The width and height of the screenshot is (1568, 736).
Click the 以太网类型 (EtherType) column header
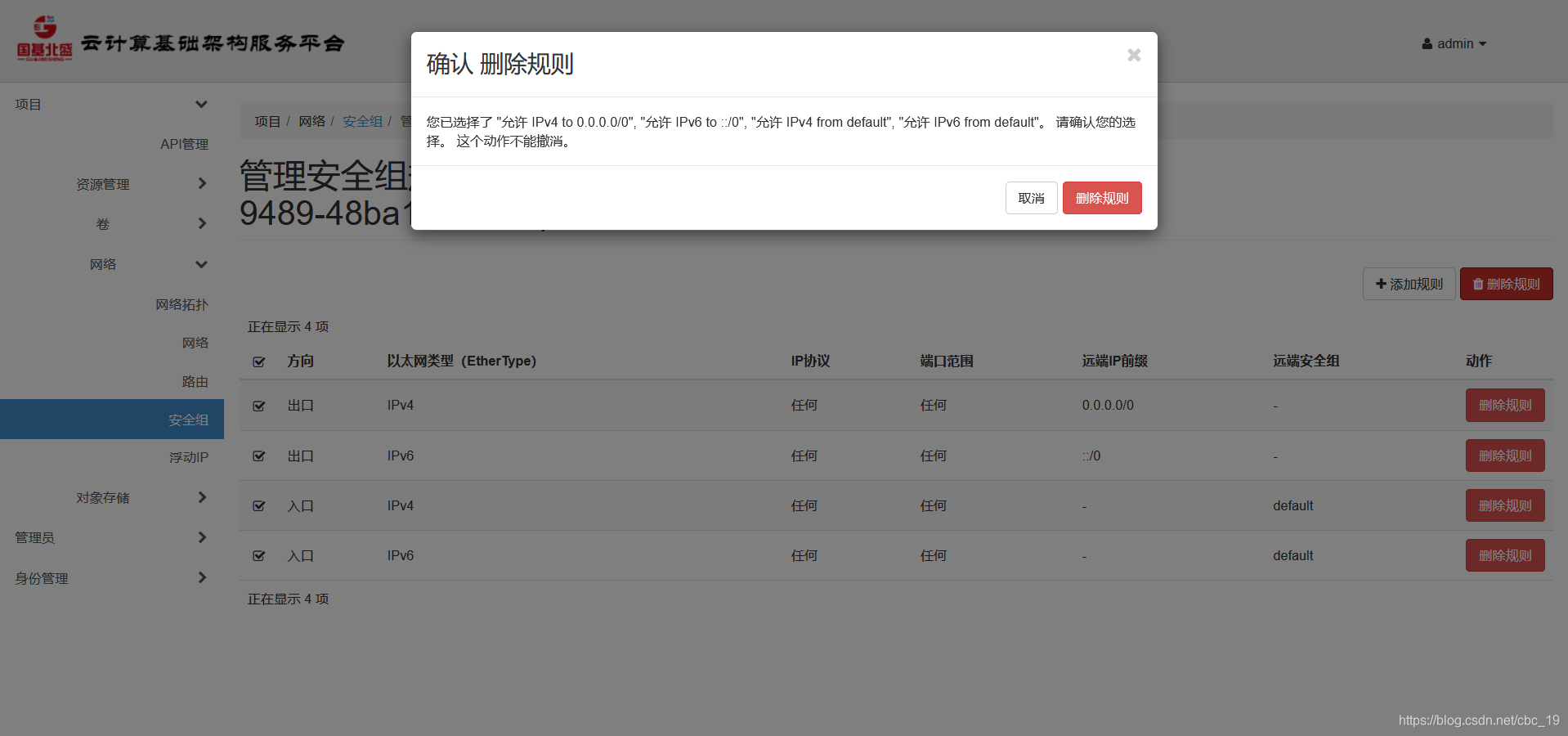[x=462, y=361]
